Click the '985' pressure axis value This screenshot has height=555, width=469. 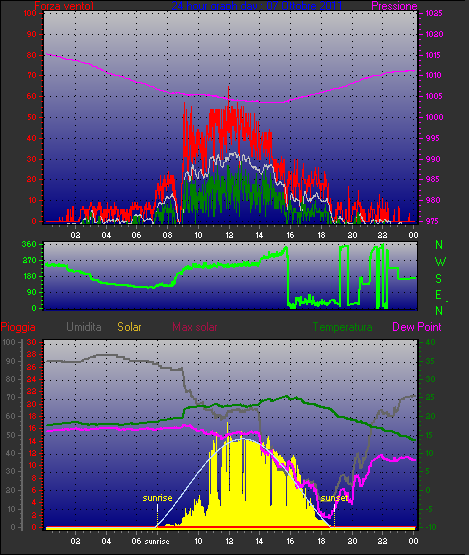tap(432, 179)
